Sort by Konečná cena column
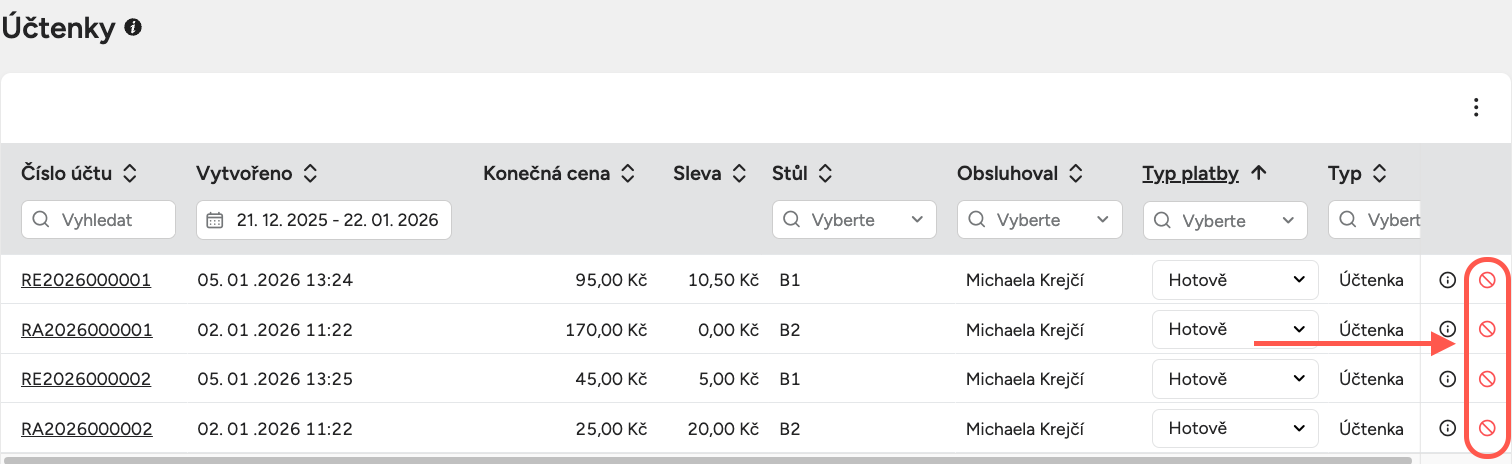Screen dimensions: 1512x464 tap(627, 174)
